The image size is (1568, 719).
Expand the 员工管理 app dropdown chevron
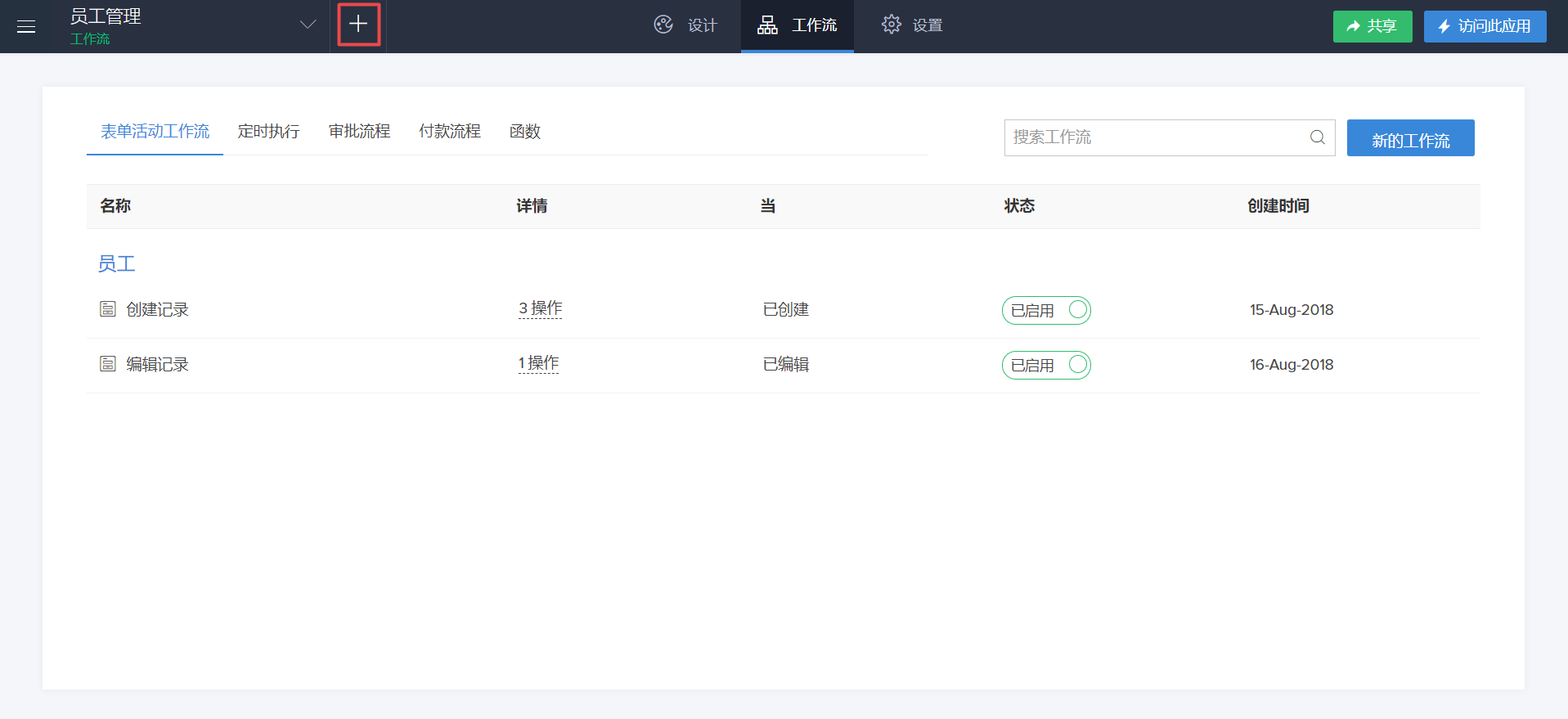(308, 25)
